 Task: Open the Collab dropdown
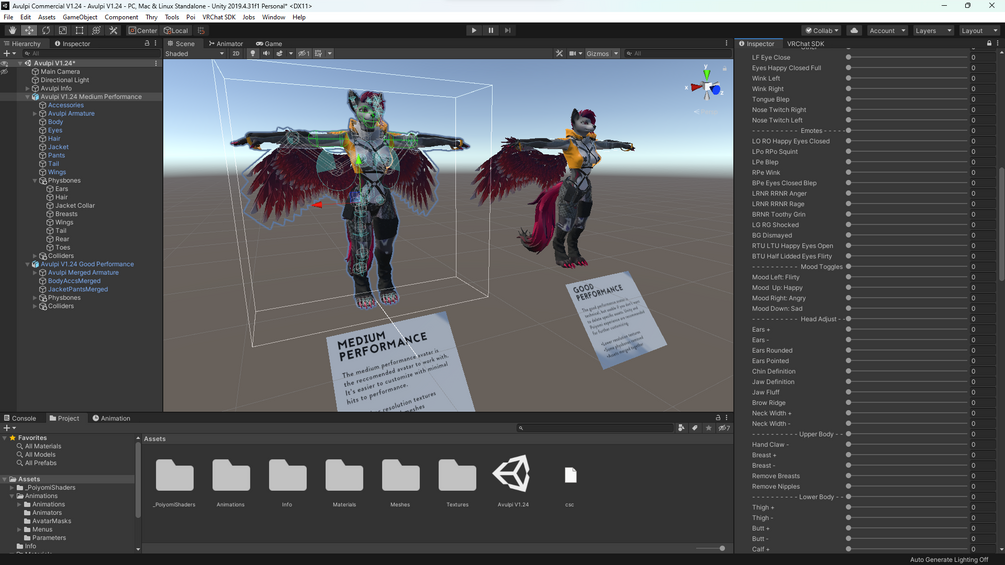[x=822, y=30]
